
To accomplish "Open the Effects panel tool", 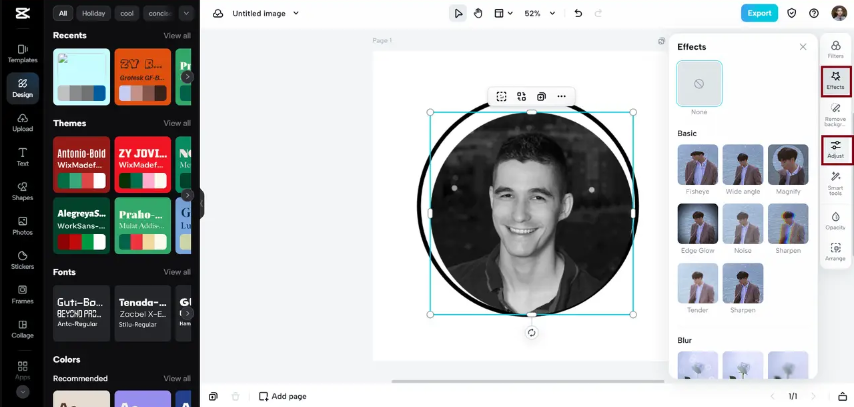I will 835,81.
